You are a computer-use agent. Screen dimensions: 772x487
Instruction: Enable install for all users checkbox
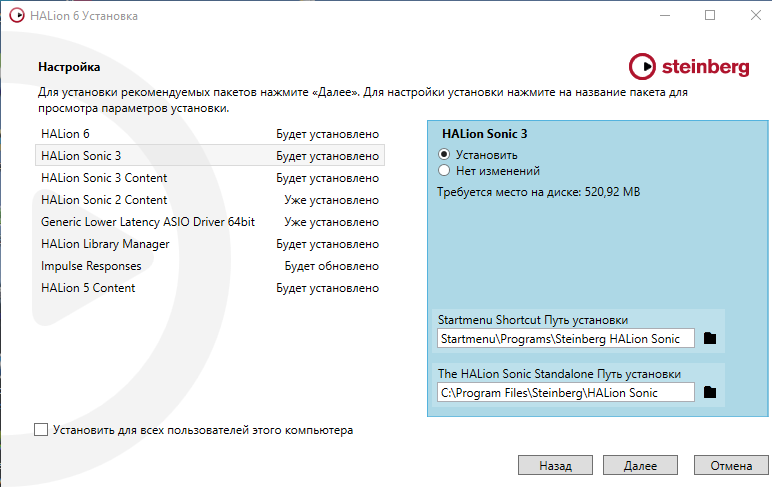pos(41,430)
